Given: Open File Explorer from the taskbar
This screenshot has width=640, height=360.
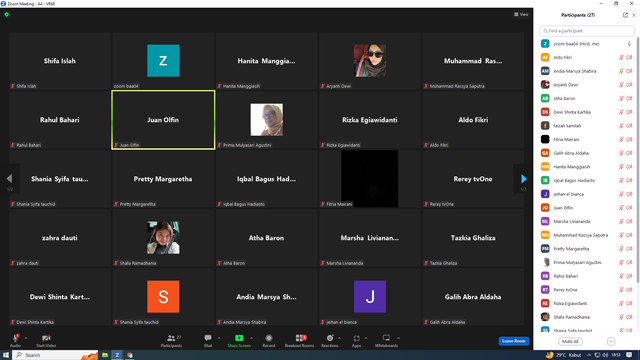Looking at the screenshot, I should click(105, 355).
